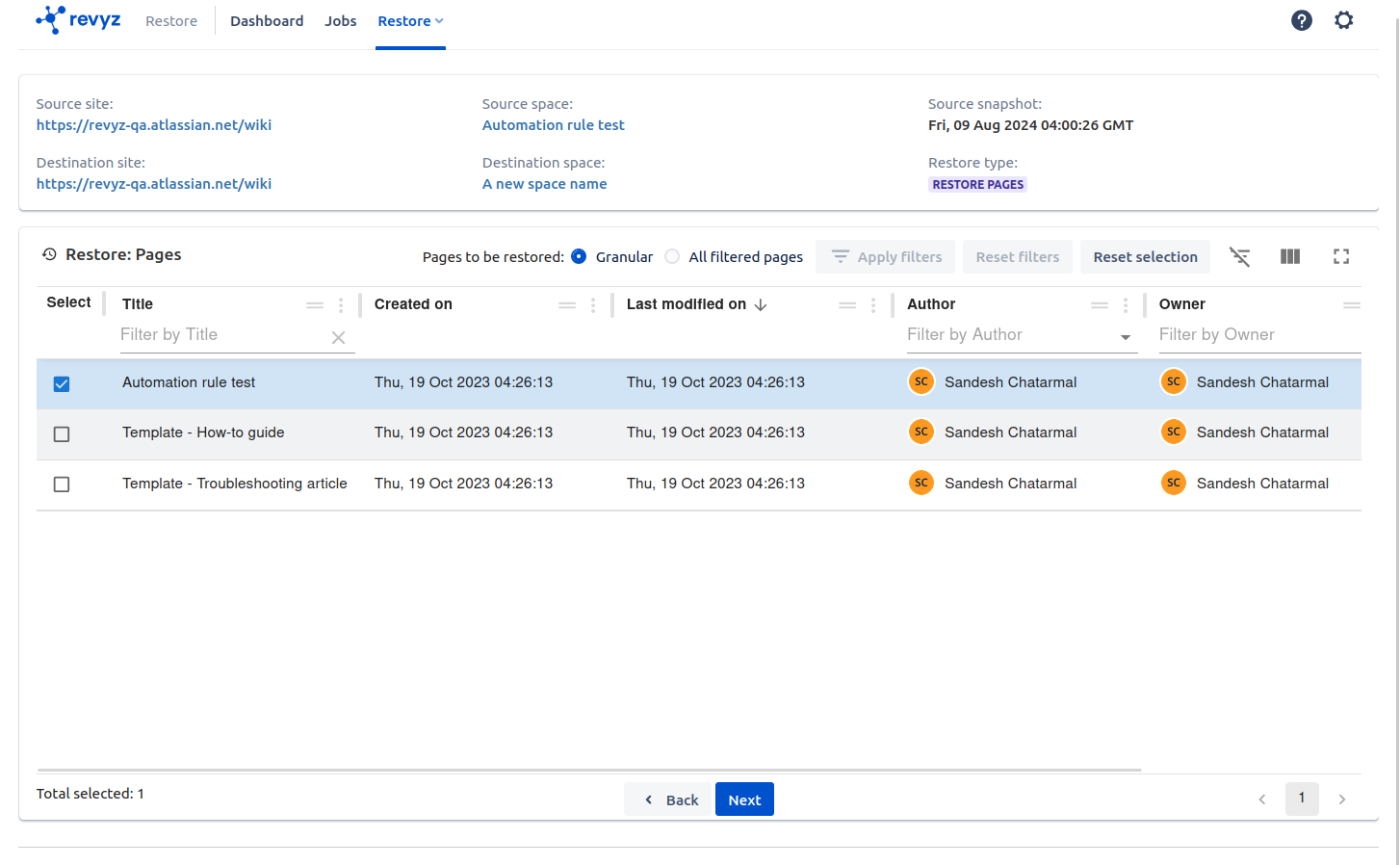Click the clear filters funnel-slash icon

(1239, 257)
